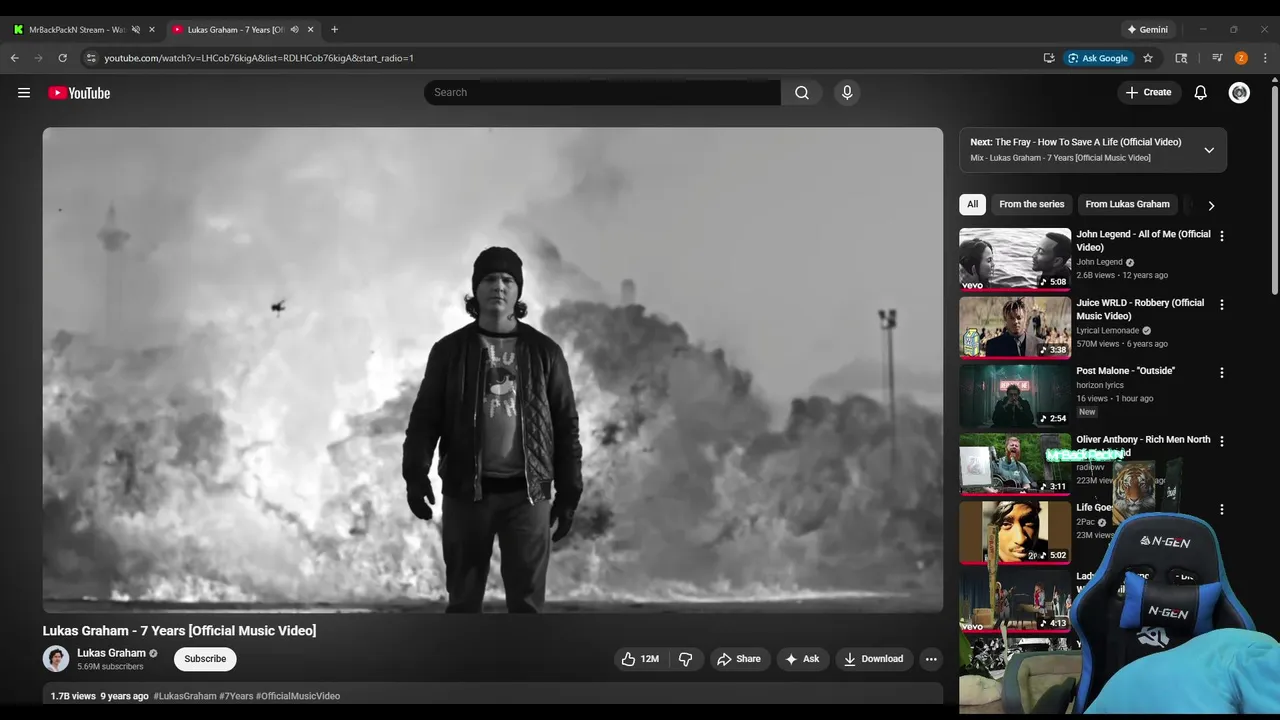Close the Lukas Graham tab
Image resolution: width=1280 pixels, height=720 pixels.
pyautogui.click(x=310, y=30)
